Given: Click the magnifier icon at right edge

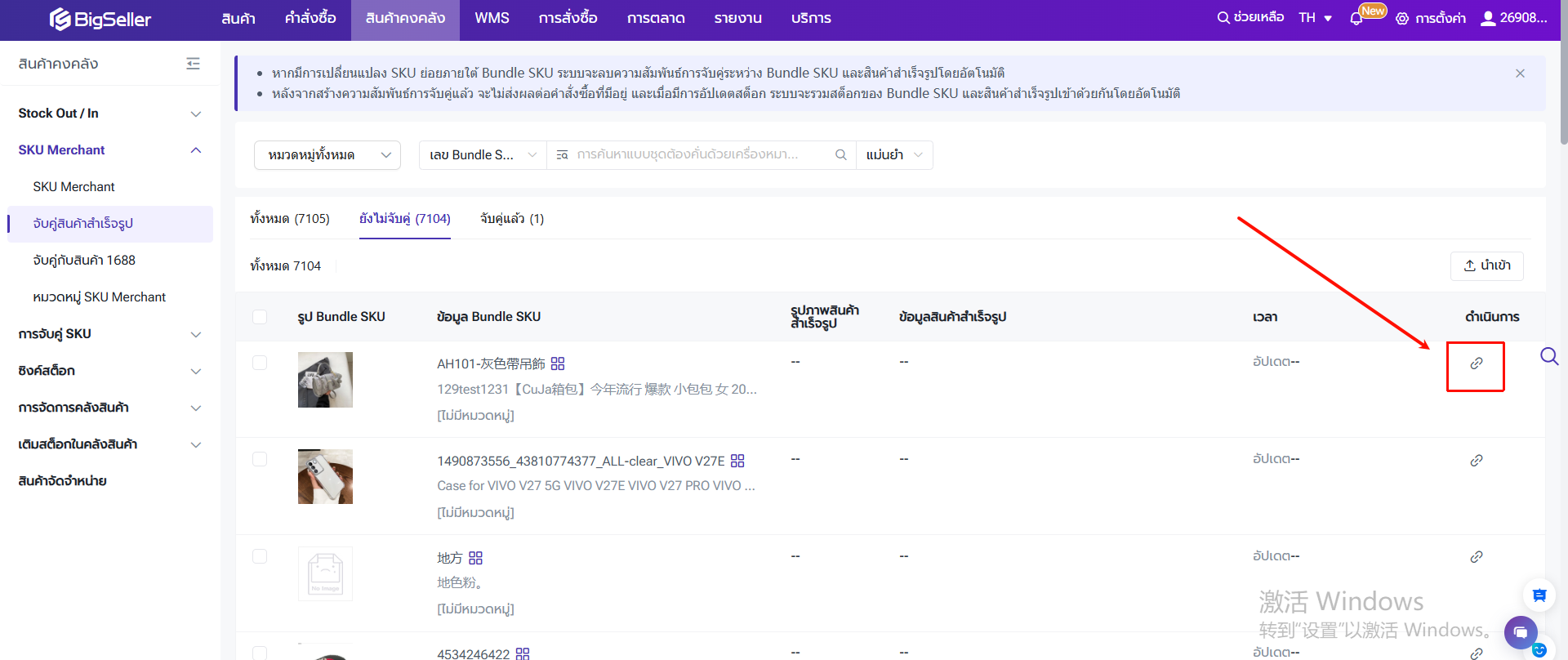Looking at the screenshot, I should click(1548, 356).
